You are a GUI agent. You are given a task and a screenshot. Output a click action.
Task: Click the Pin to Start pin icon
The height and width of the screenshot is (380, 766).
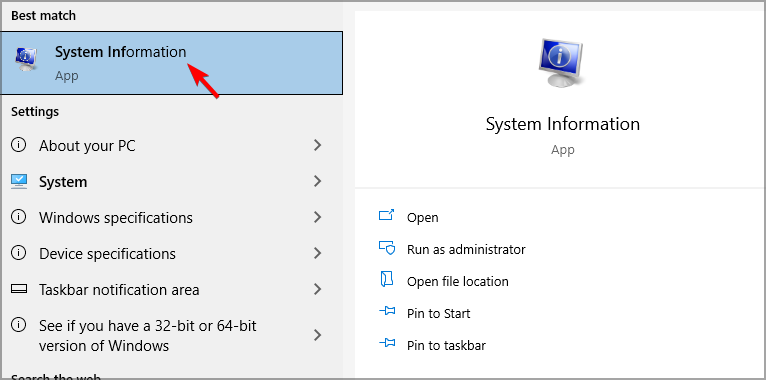point(386,312)
